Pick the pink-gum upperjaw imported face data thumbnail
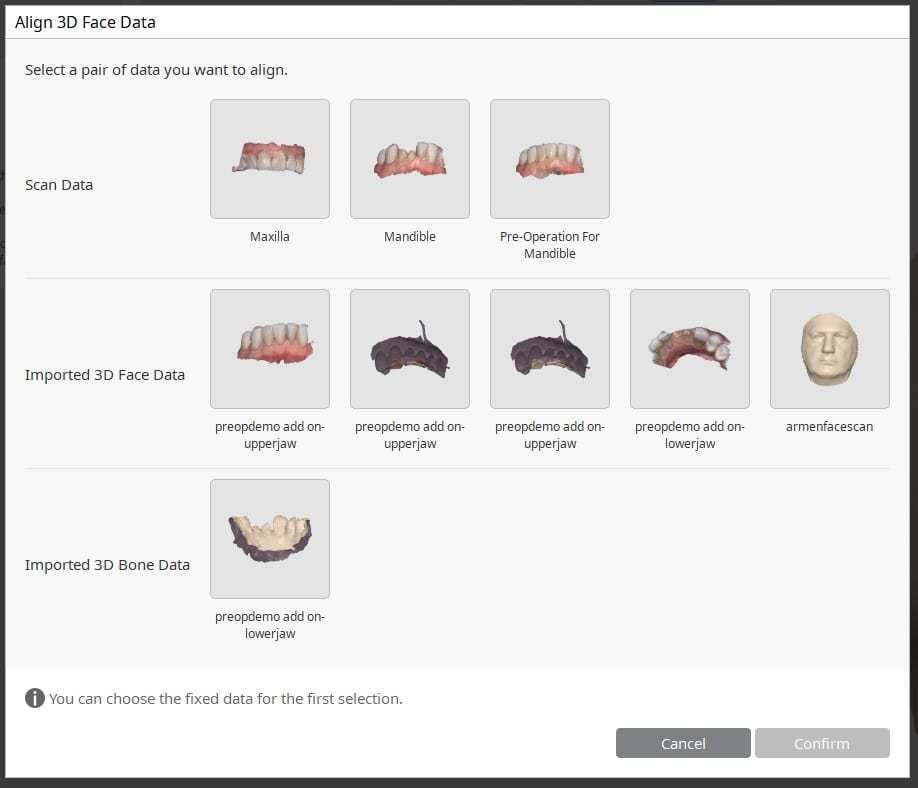 pyautogui.click(x=270, y=349)
